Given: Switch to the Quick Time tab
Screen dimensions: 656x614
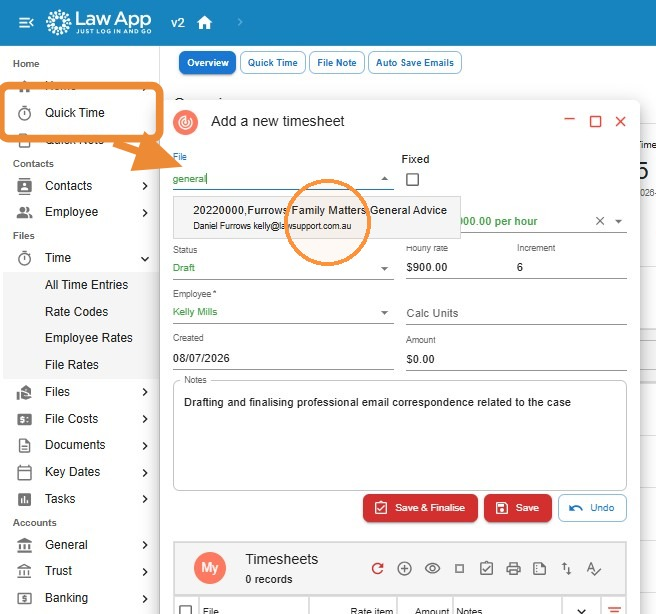Looking at the screenshot, I should (x=273, y=63).
